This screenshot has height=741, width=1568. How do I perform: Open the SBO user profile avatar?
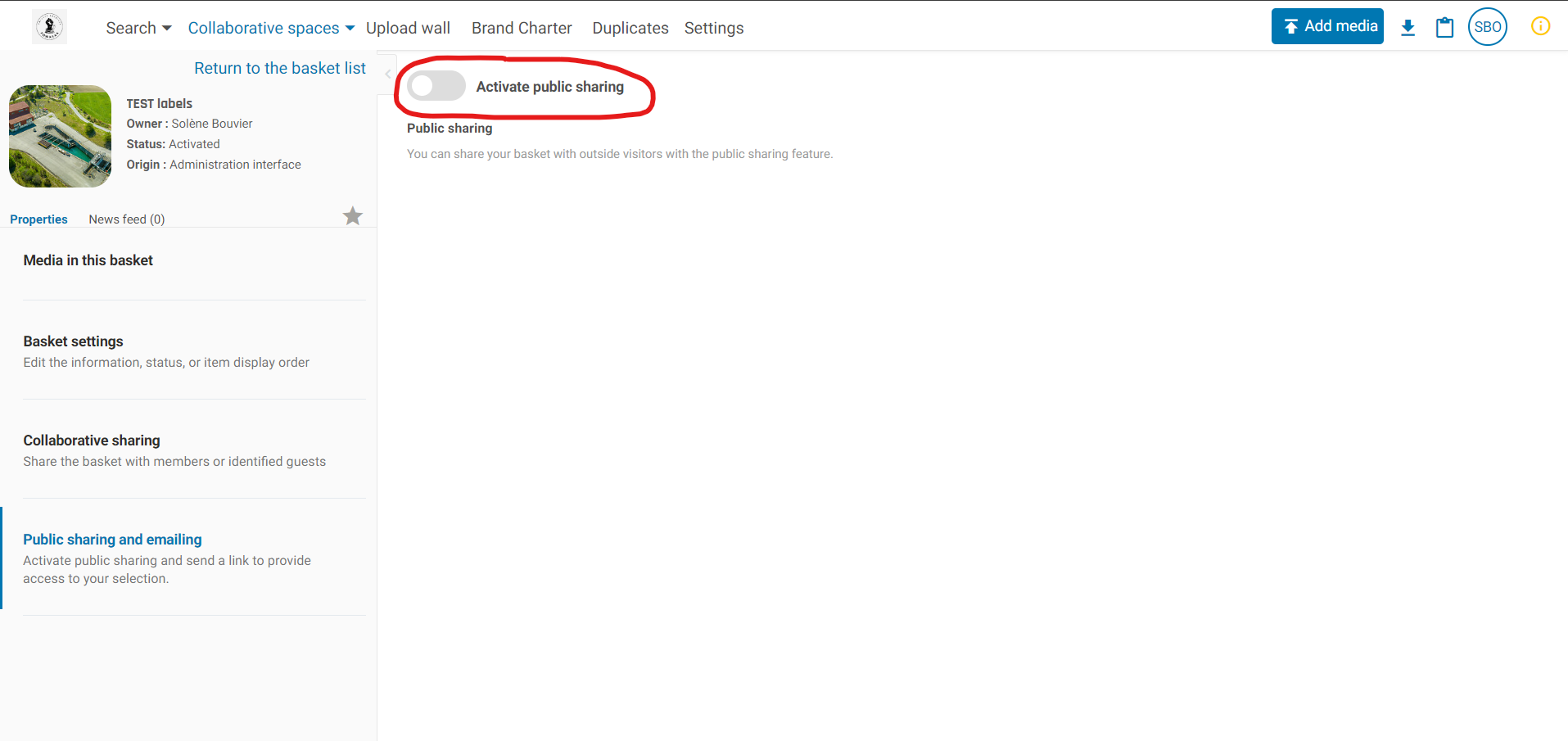click(x=1487, y=27)
